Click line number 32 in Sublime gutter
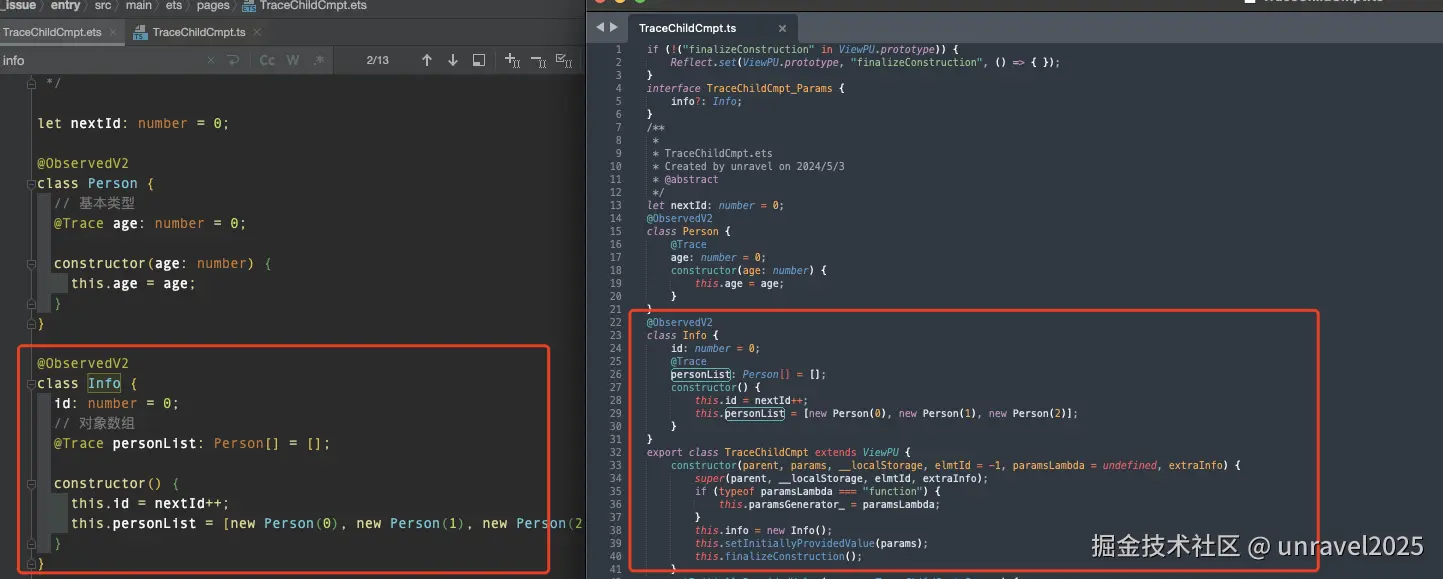The width and height of the screenshot is (1443, 579). coord(616,453)
